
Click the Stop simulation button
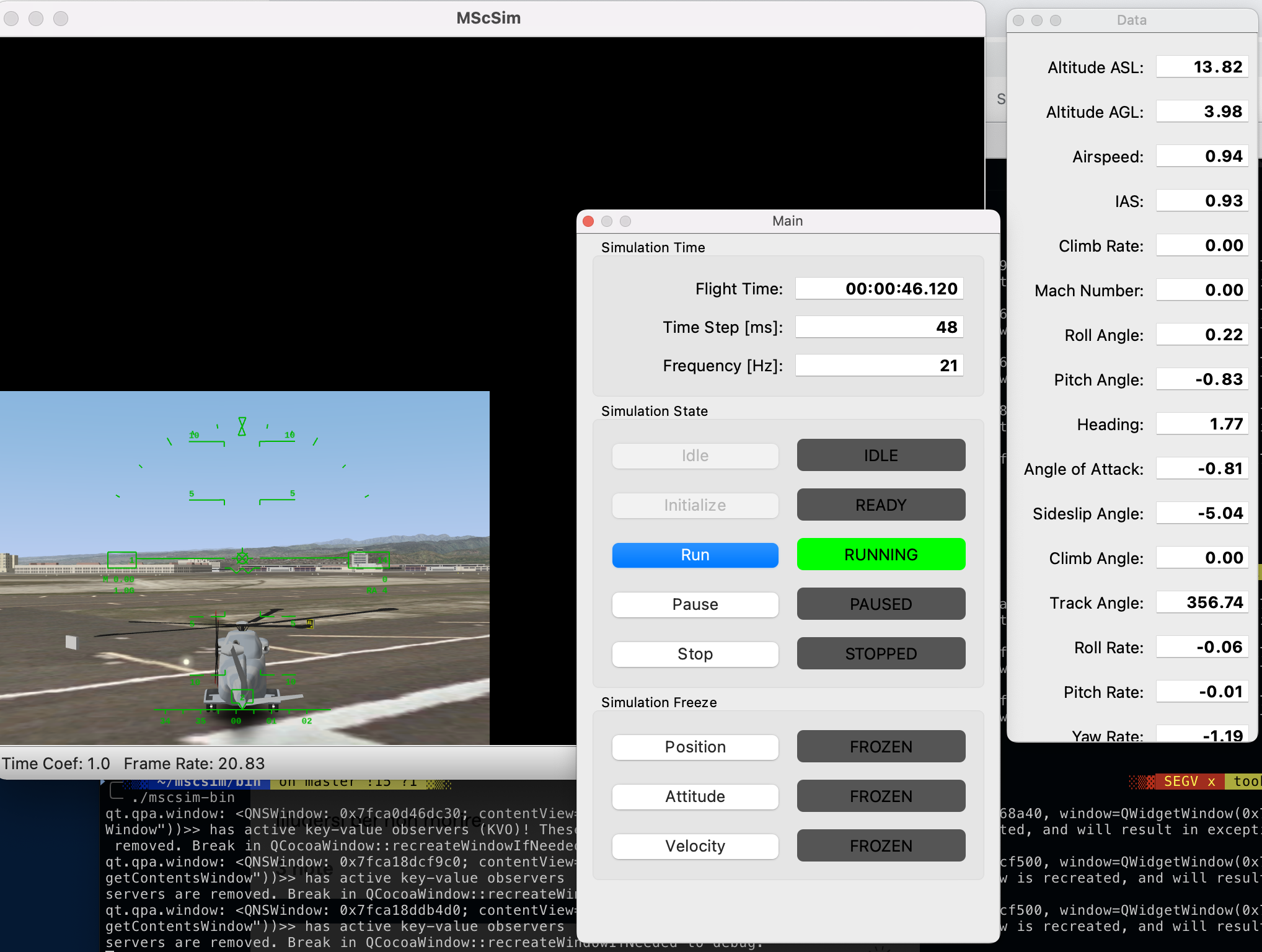point(695,654)
